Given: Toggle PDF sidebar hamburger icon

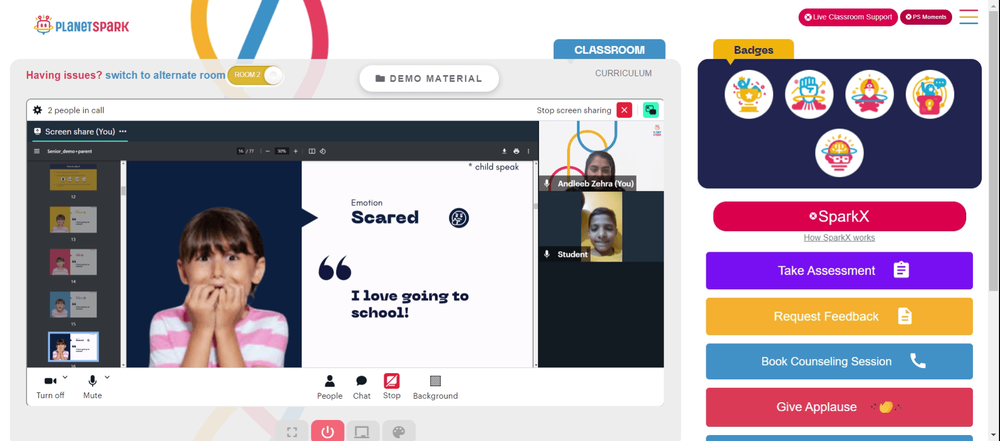Looking at the screenshot, I should [x=36, y=151].
